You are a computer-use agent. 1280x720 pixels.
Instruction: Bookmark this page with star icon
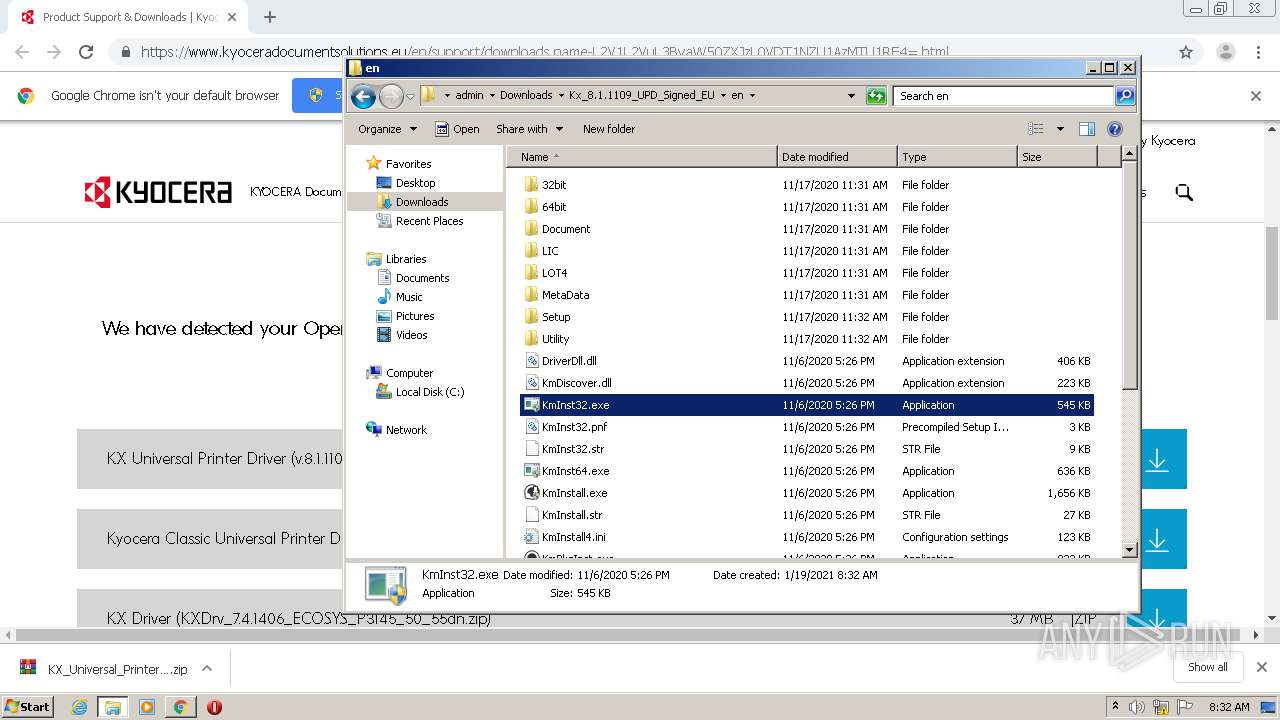coord(1186,52)
